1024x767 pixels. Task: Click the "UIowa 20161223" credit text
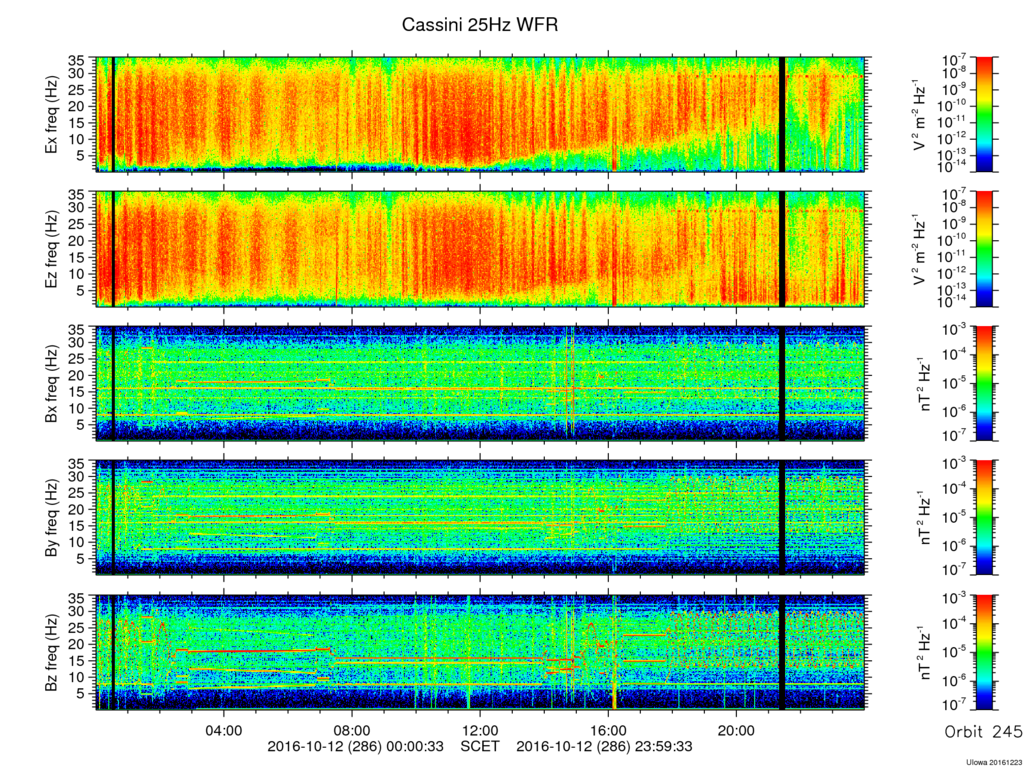(x=994, y=762)
